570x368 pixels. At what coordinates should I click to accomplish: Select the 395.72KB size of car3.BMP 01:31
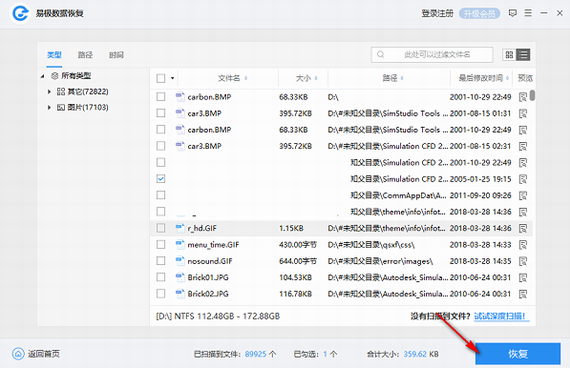(295, 113)
